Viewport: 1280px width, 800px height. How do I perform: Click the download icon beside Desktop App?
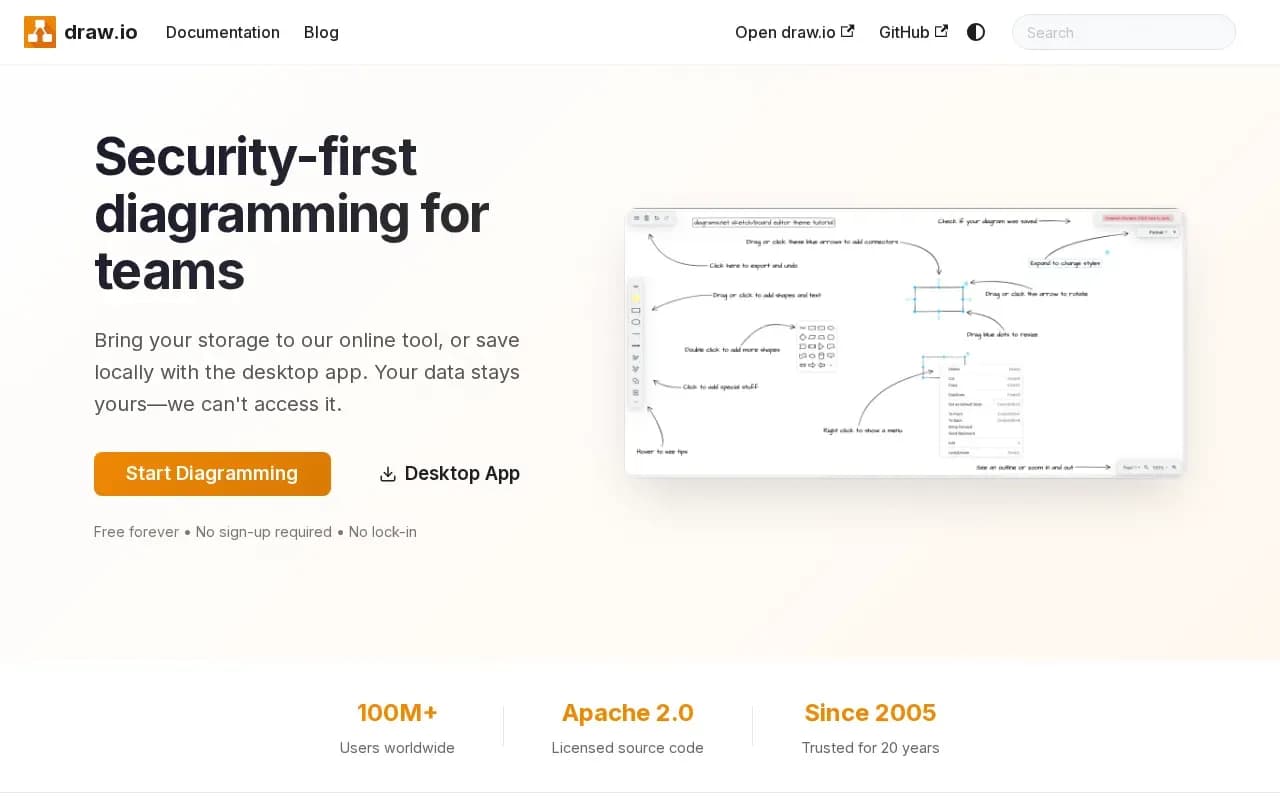point(388,474)
